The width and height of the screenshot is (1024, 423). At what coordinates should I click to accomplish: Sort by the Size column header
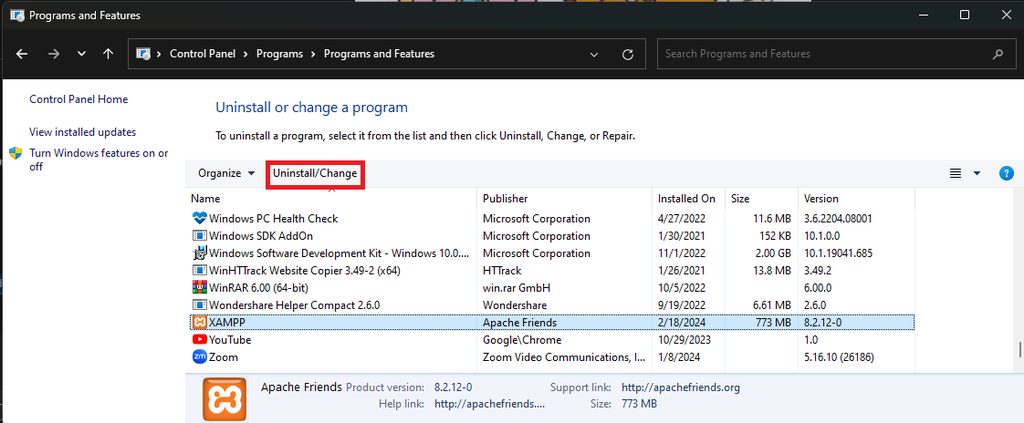click(x=740, y=198)
